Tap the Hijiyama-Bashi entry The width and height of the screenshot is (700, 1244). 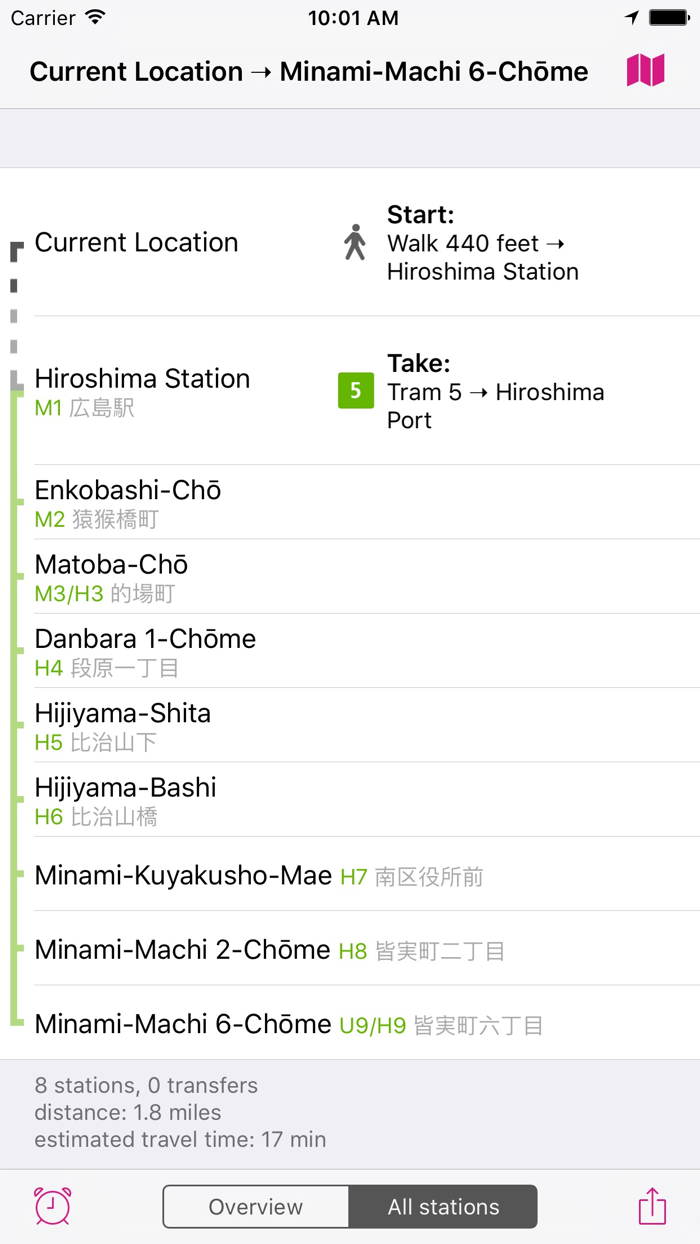(125, 800)
